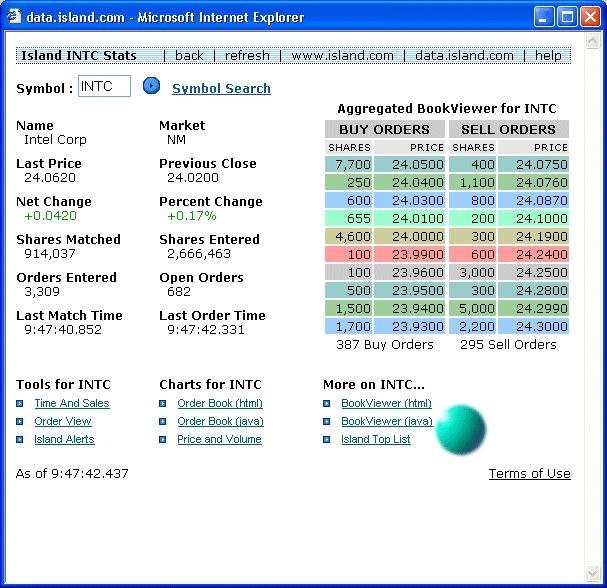
Task: Click sell order price 24.0870
Action: click(533, 201)
